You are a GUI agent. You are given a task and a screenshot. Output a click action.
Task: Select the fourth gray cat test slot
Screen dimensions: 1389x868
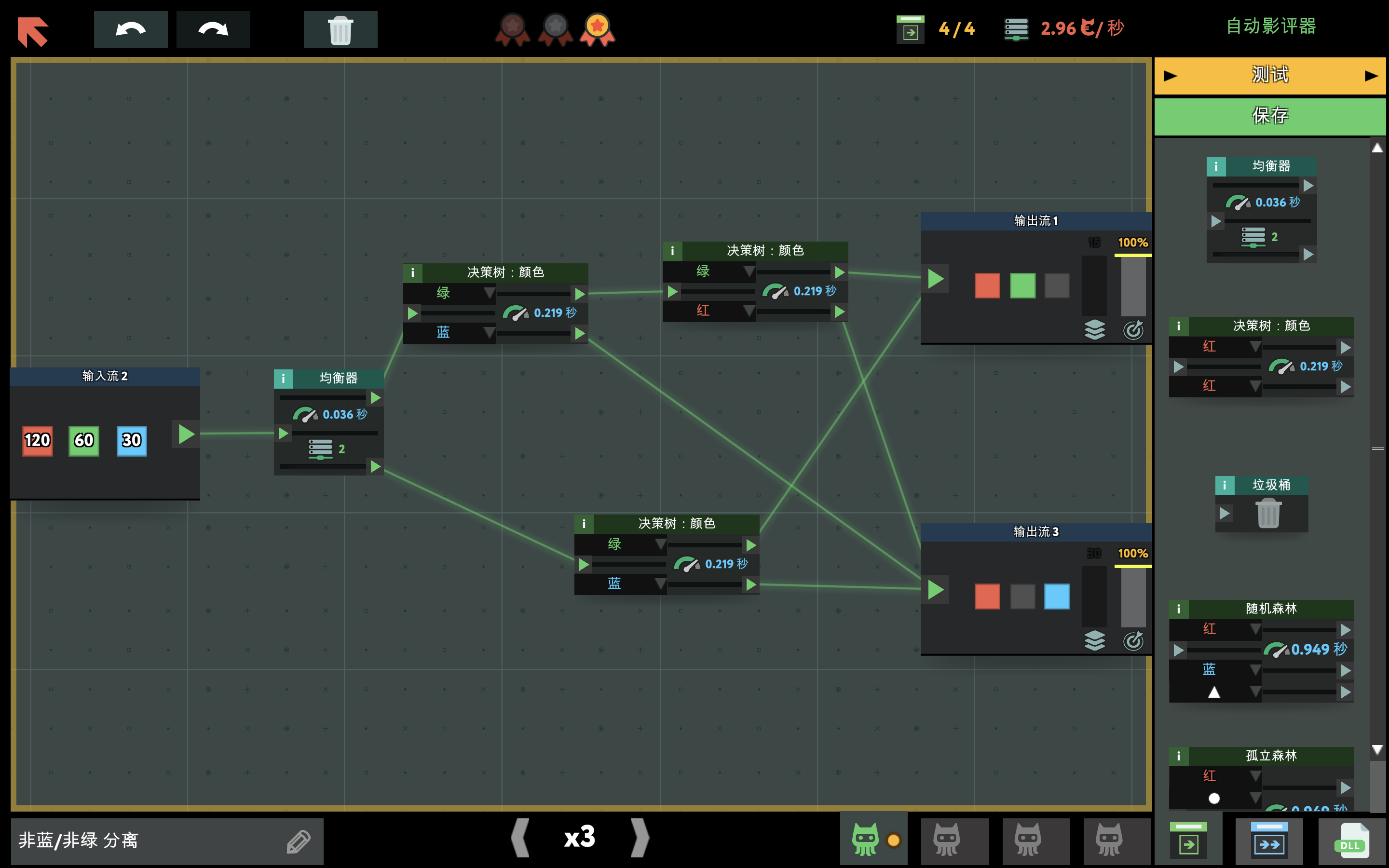[1109, 841]
